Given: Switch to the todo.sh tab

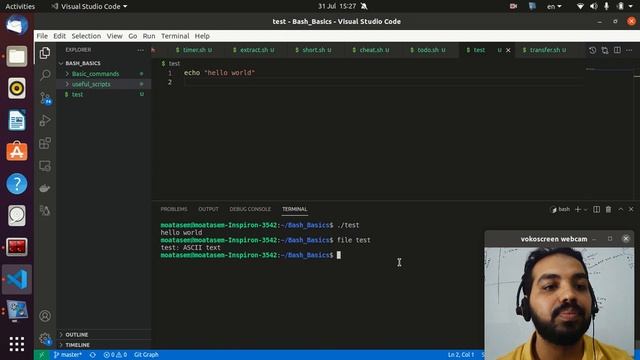Looking at the screenshot, I should click(x=428, y=50).
